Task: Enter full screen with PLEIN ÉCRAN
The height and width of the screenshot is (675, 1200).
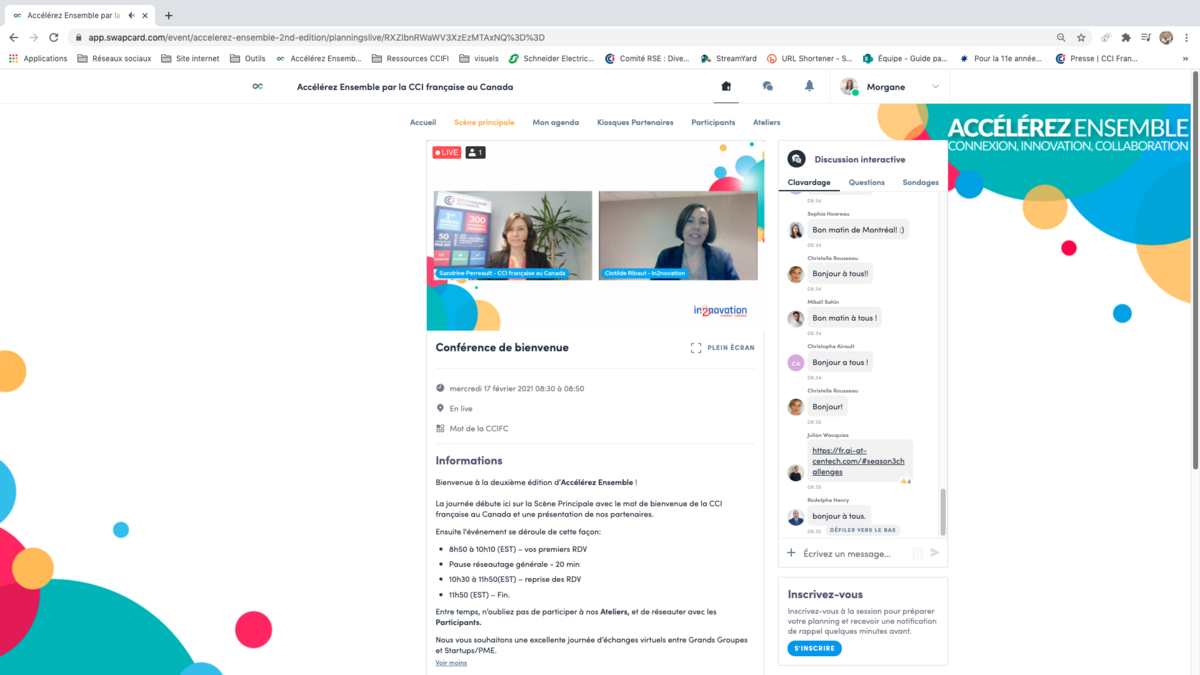Action: (x=722, y=348)
